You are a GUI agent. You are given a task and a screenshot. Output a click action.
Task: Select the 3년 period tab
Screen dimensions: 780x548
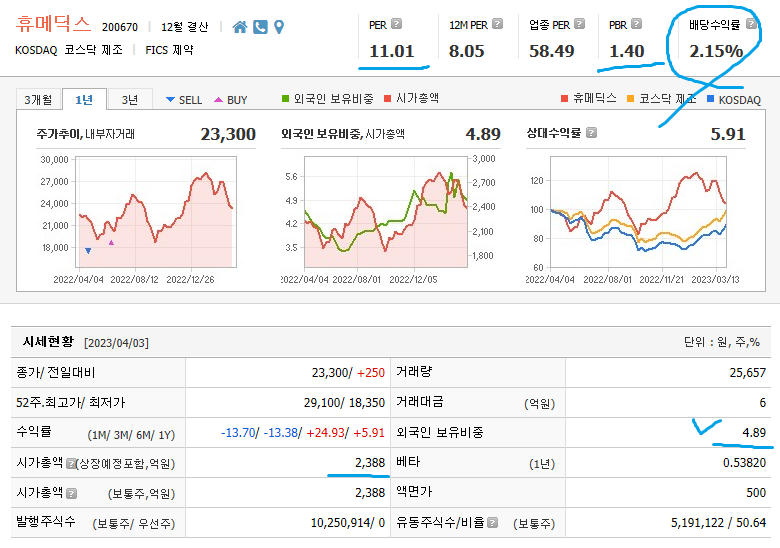130,99
